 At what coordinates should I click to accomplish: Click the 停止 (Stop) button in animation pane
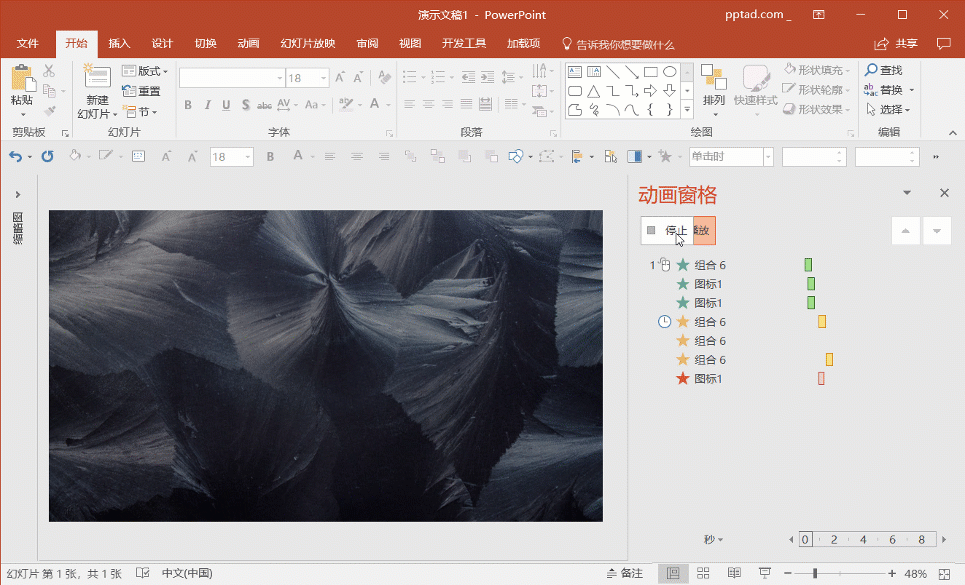(x=668, y=230)
